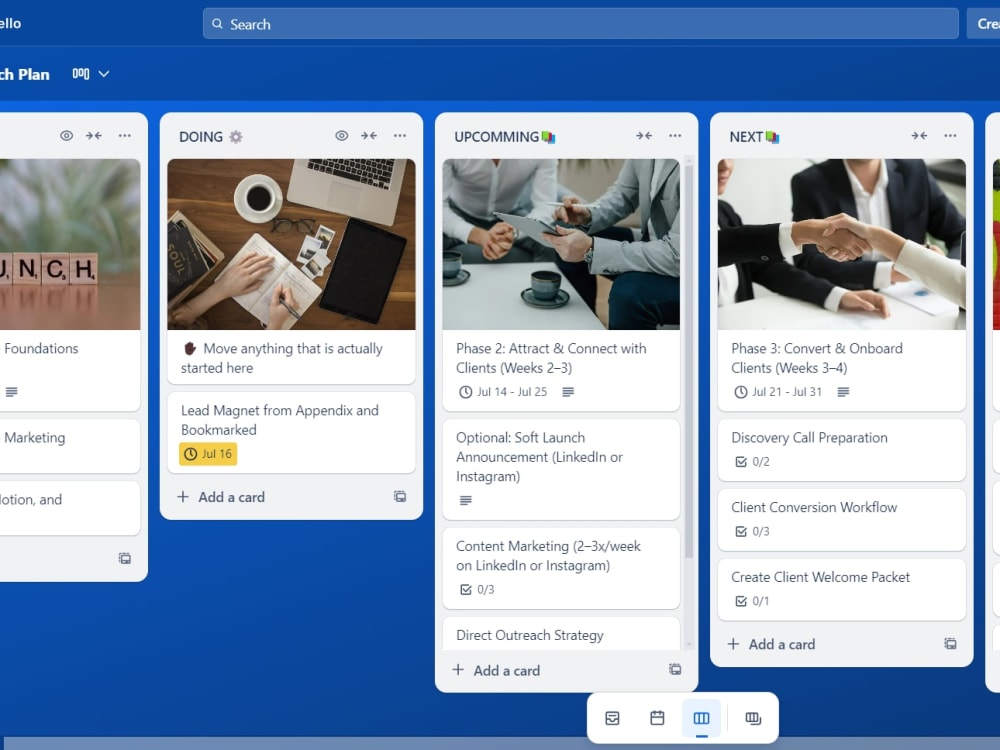Open the Switch boards icon in bottom bar
The image size is (1000, 750).
[753, 718]
